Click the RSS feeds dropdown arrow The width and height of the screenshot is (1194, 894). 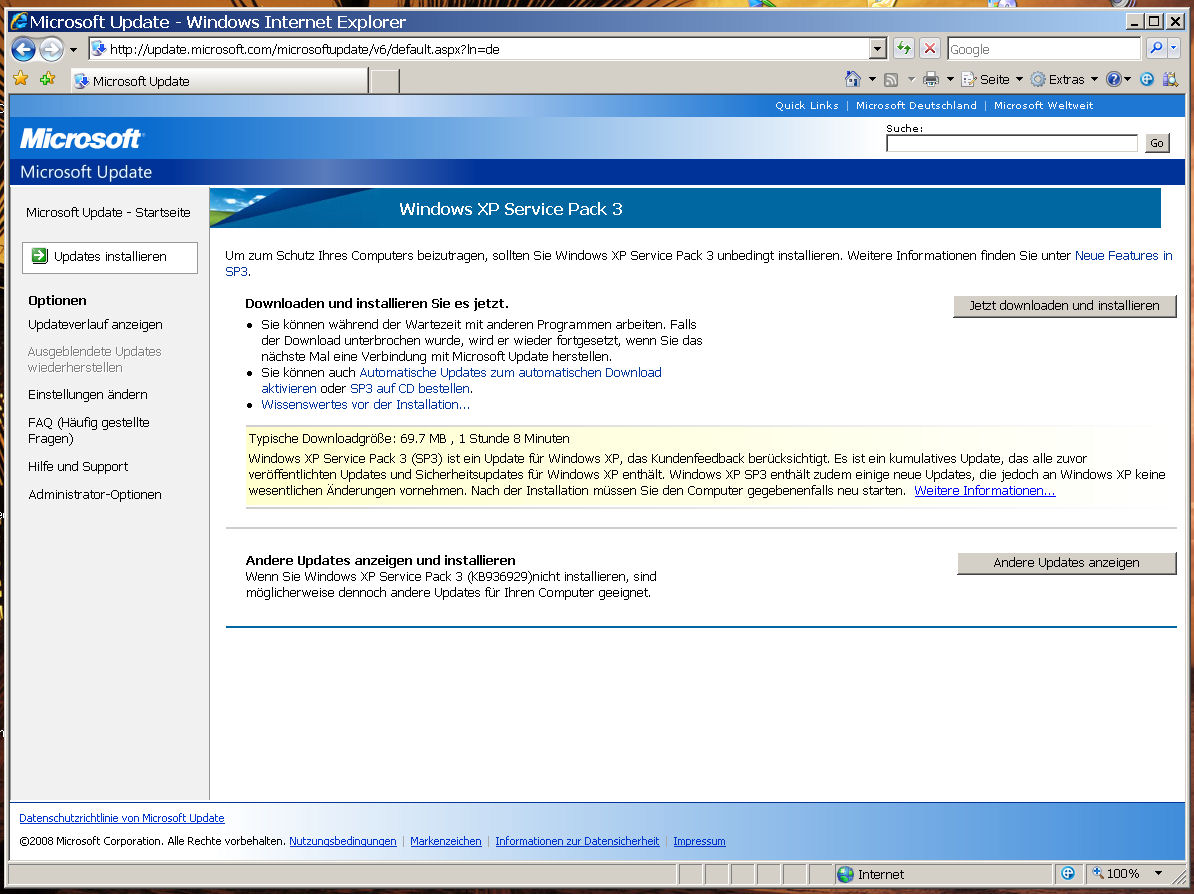[x=911, y=79]
